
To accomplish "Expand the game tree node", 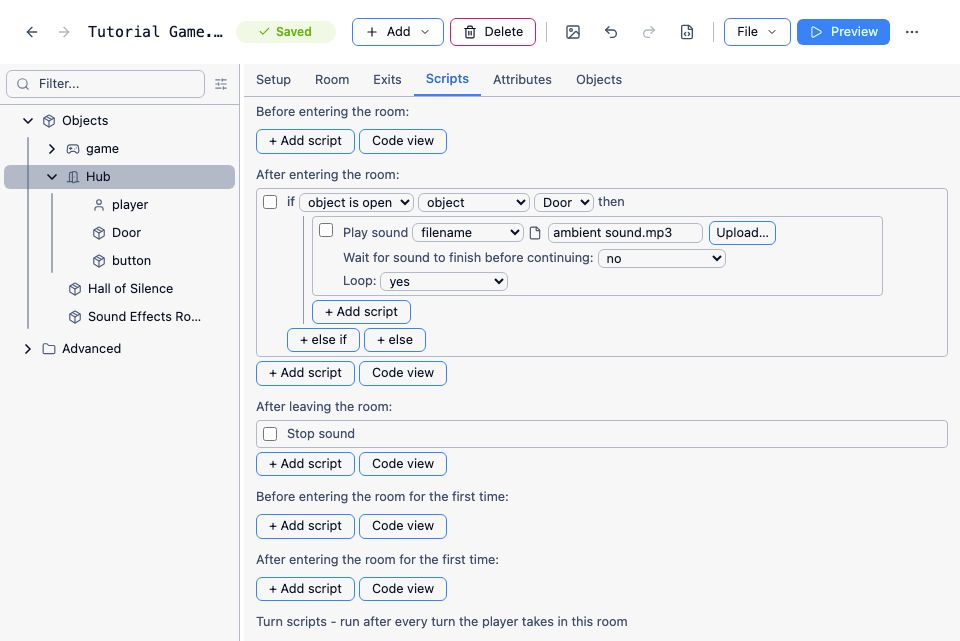I will coord(52,149).
